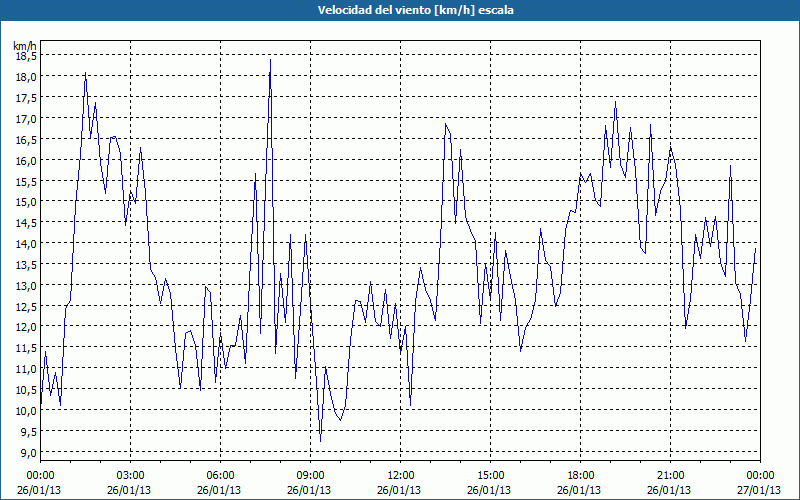Click the 9,0 y-axis value

pyautogui.click(x=28, y=452)
